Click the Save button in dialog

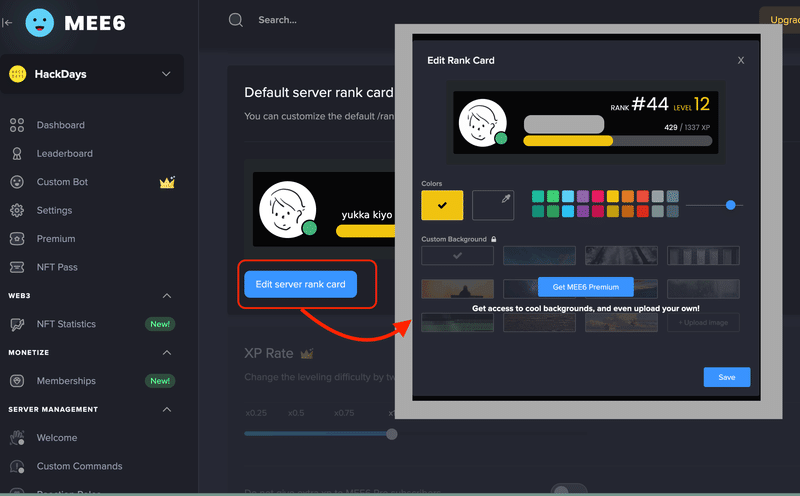click(x=727, y=377)
